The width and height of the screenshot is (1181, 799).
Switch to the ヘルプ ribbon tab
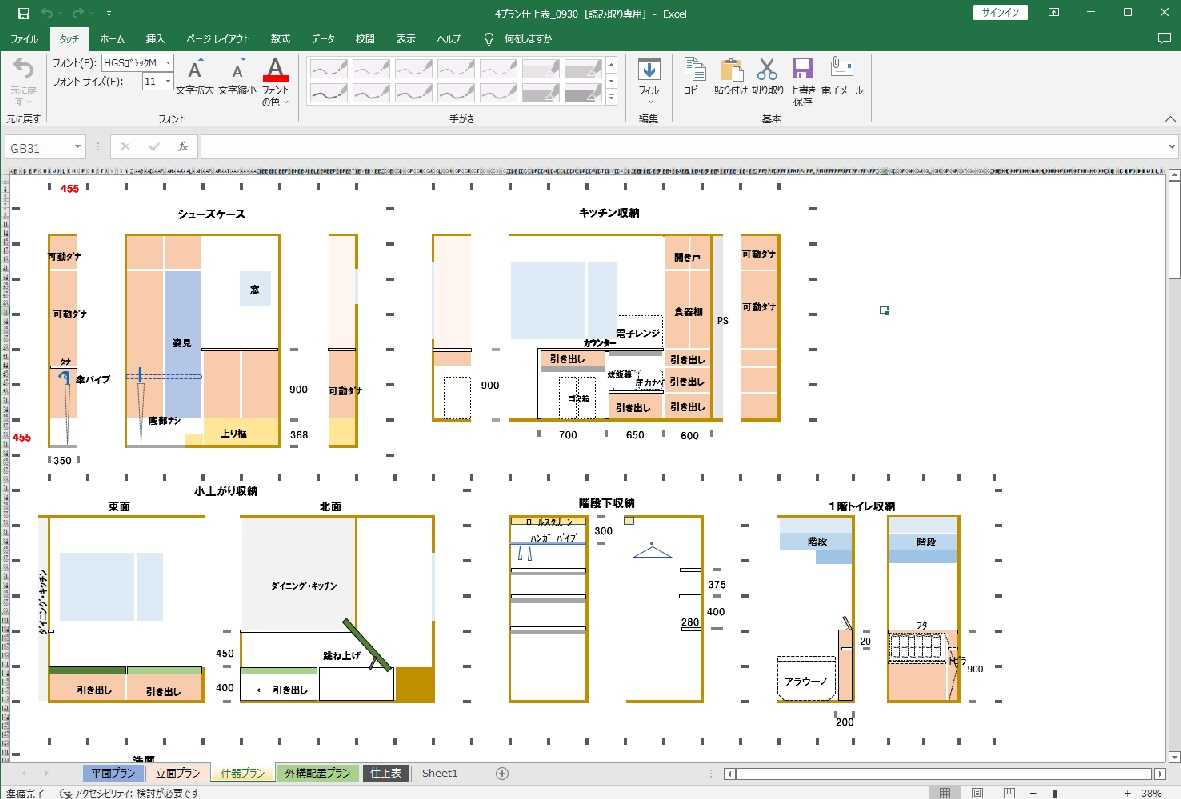[449, 38]
